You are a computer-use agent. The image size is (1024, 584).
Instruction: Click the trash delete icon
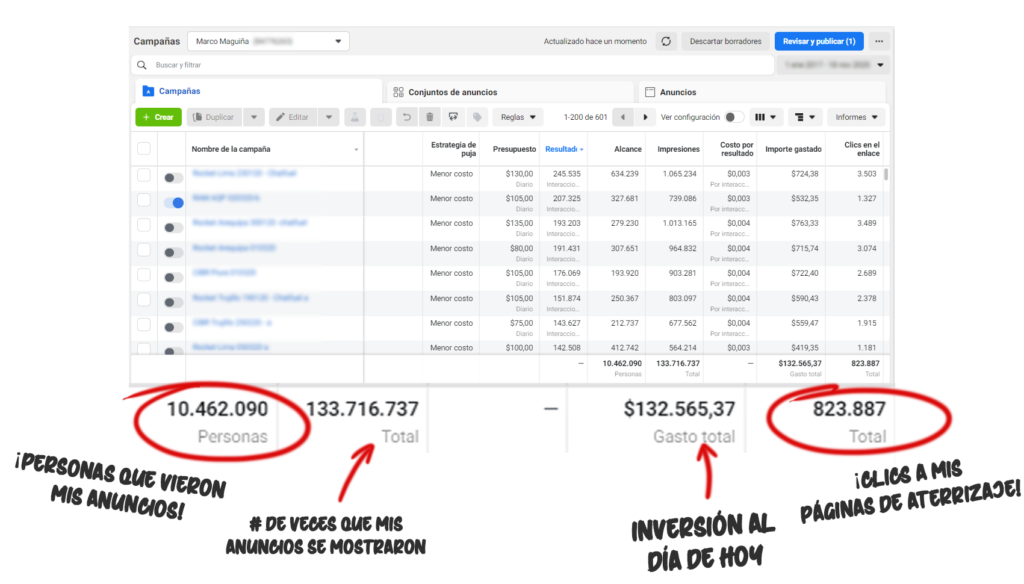coord(430,117)
